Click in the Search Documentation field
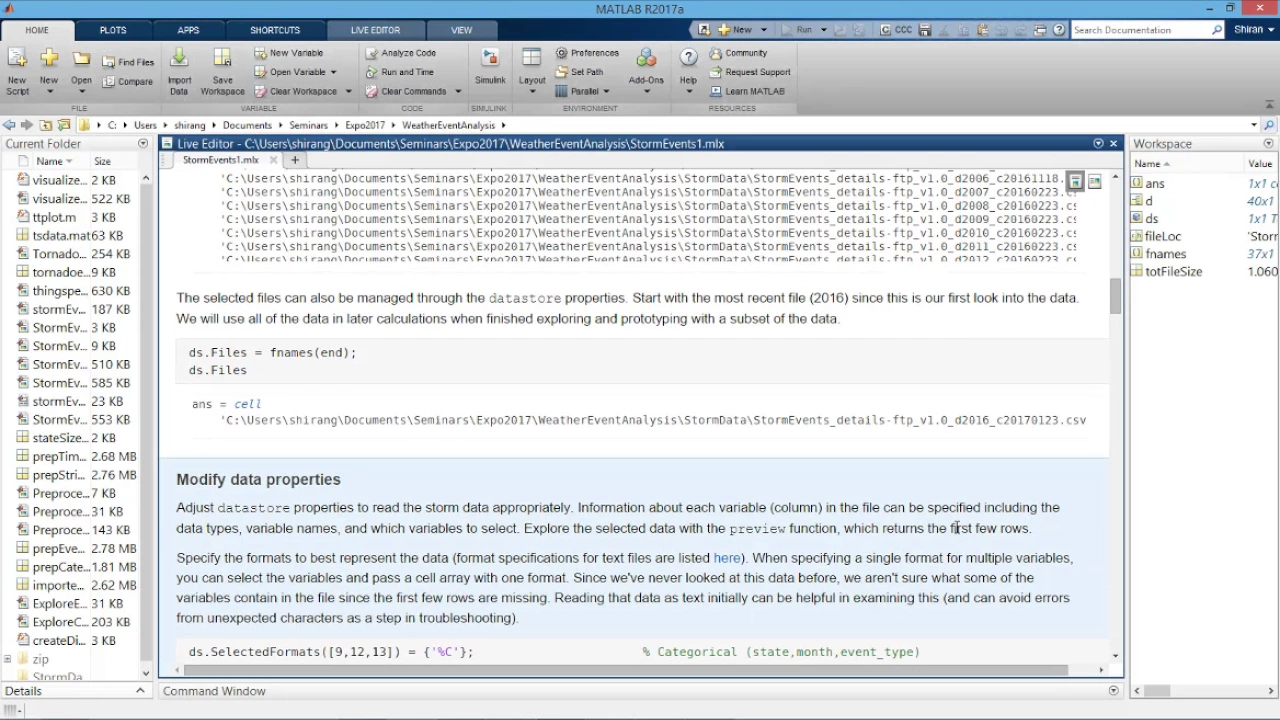 tap(1140, 30)
